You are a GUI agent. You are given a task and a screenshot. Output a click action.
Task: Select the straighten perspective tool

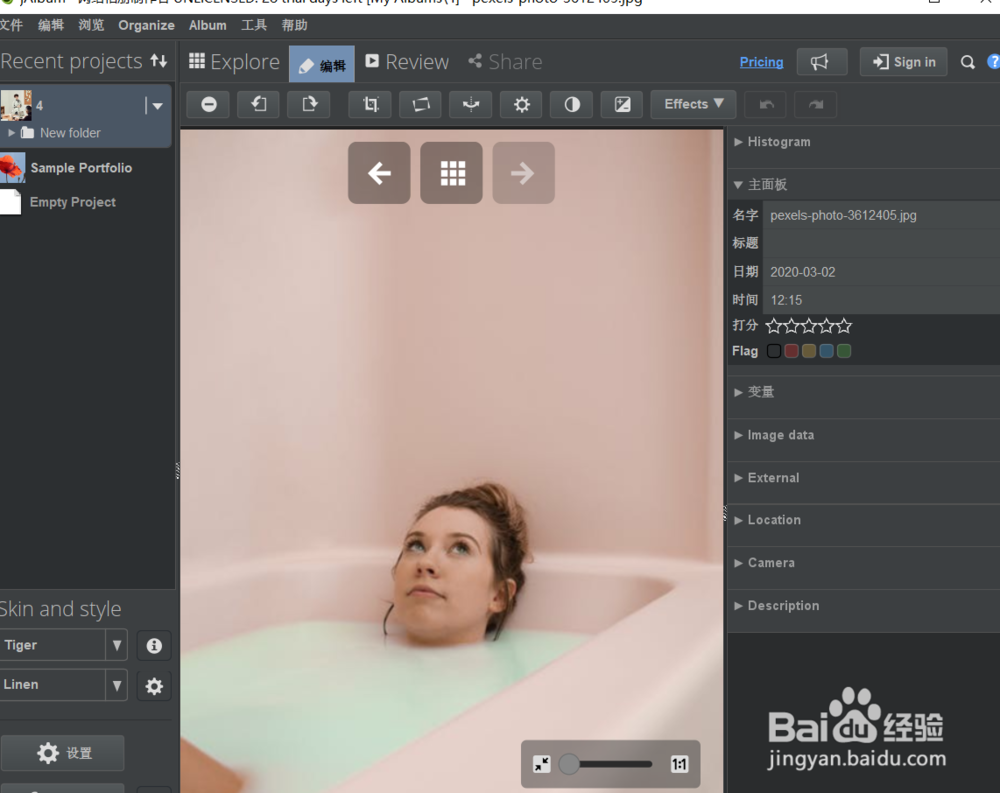[420, 104]
